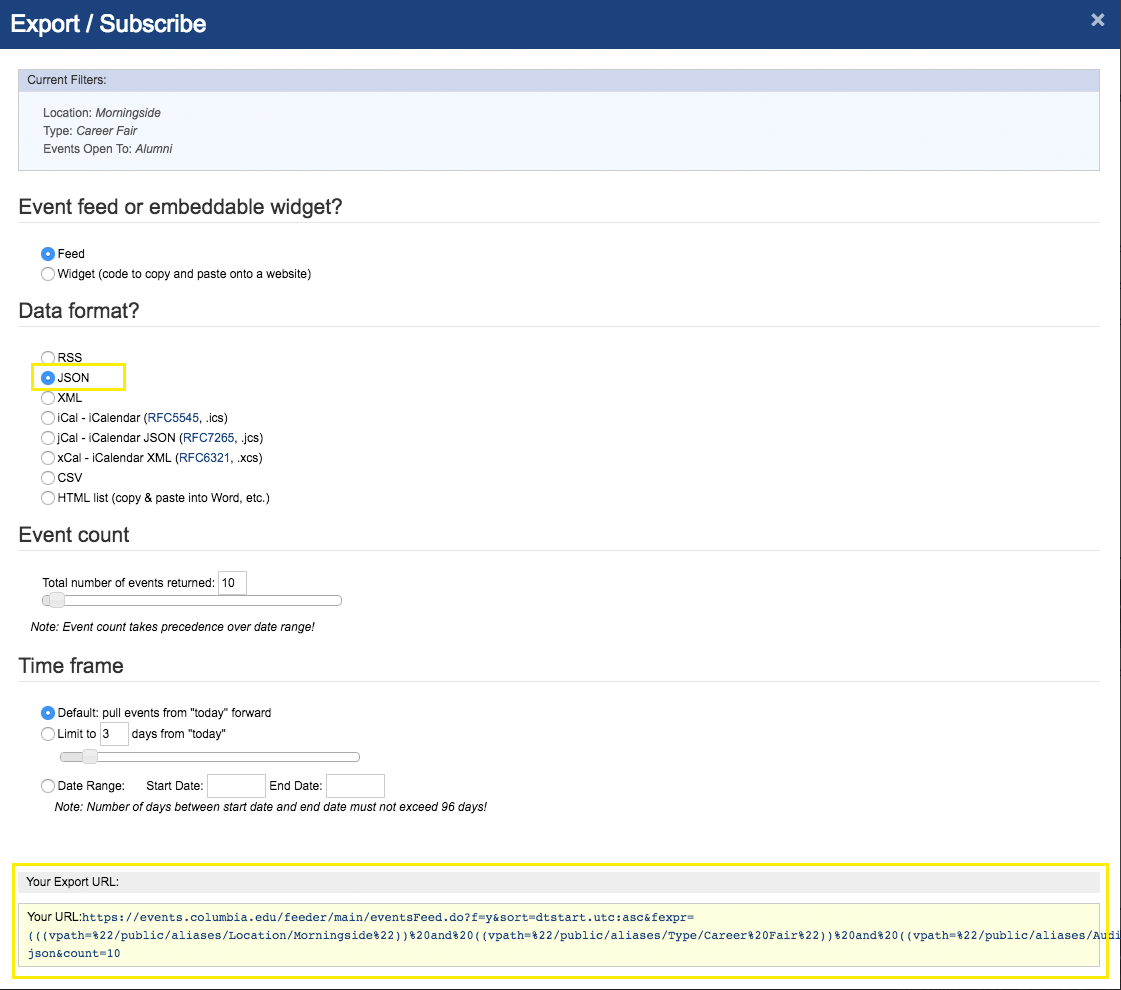Click the End Date field
The width and height of the screenshot is (1121, 990).
355,786
